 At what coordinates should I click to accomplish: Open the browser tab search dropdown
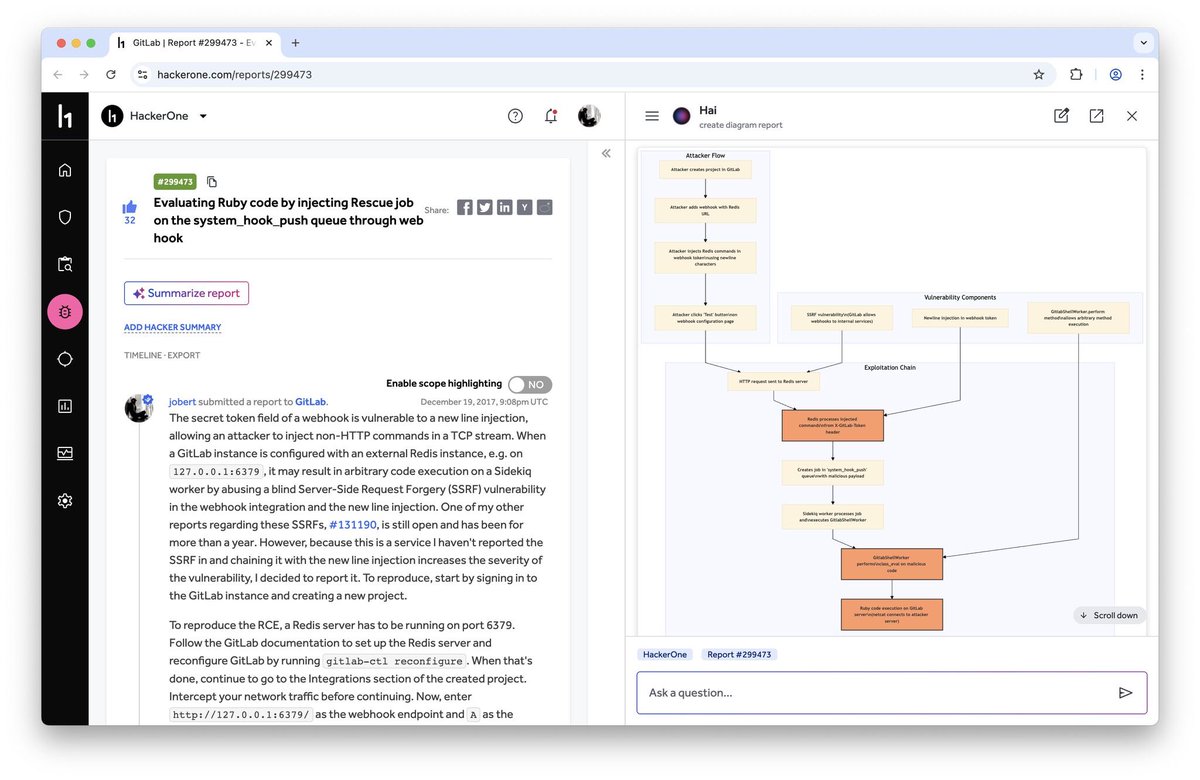(1143, 43)
